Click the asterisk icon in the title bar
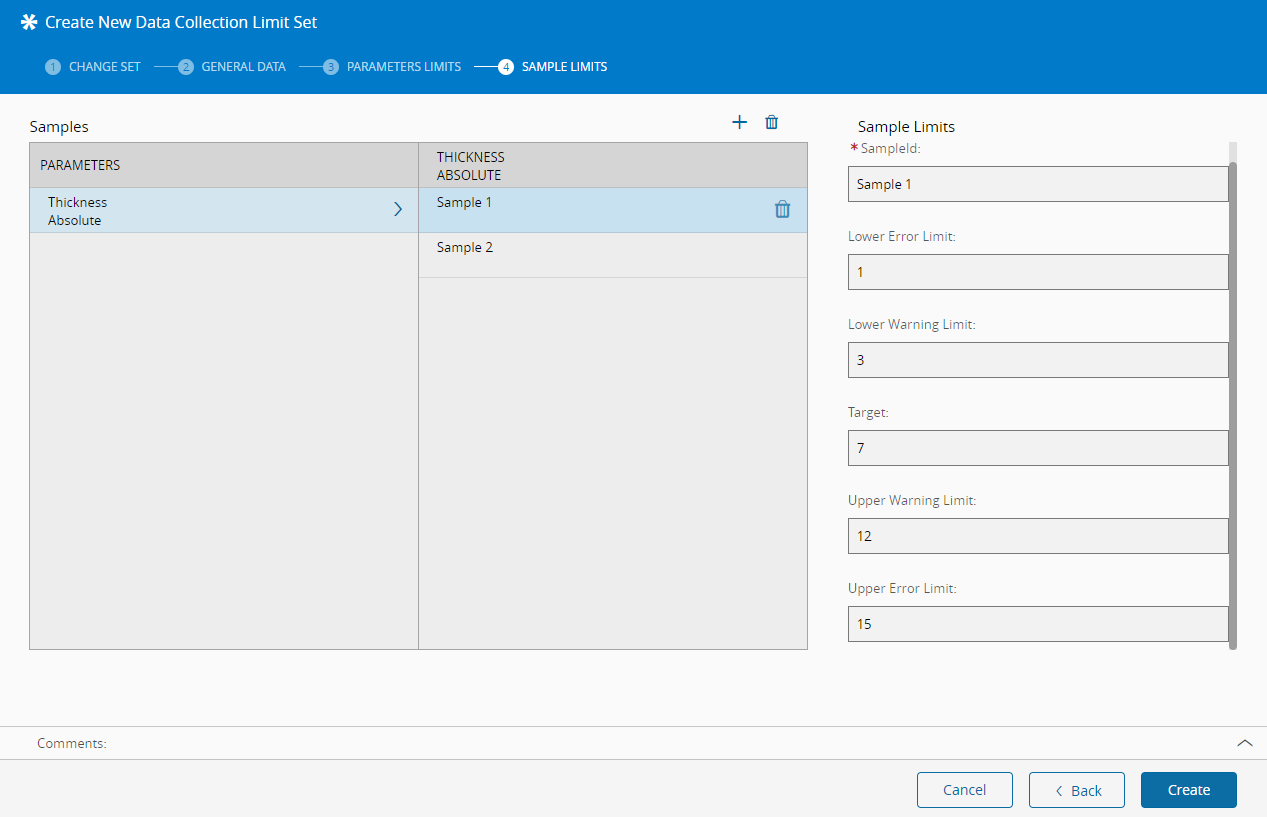Viewport: 1267px width, 817px height. (x=29, y=22)
